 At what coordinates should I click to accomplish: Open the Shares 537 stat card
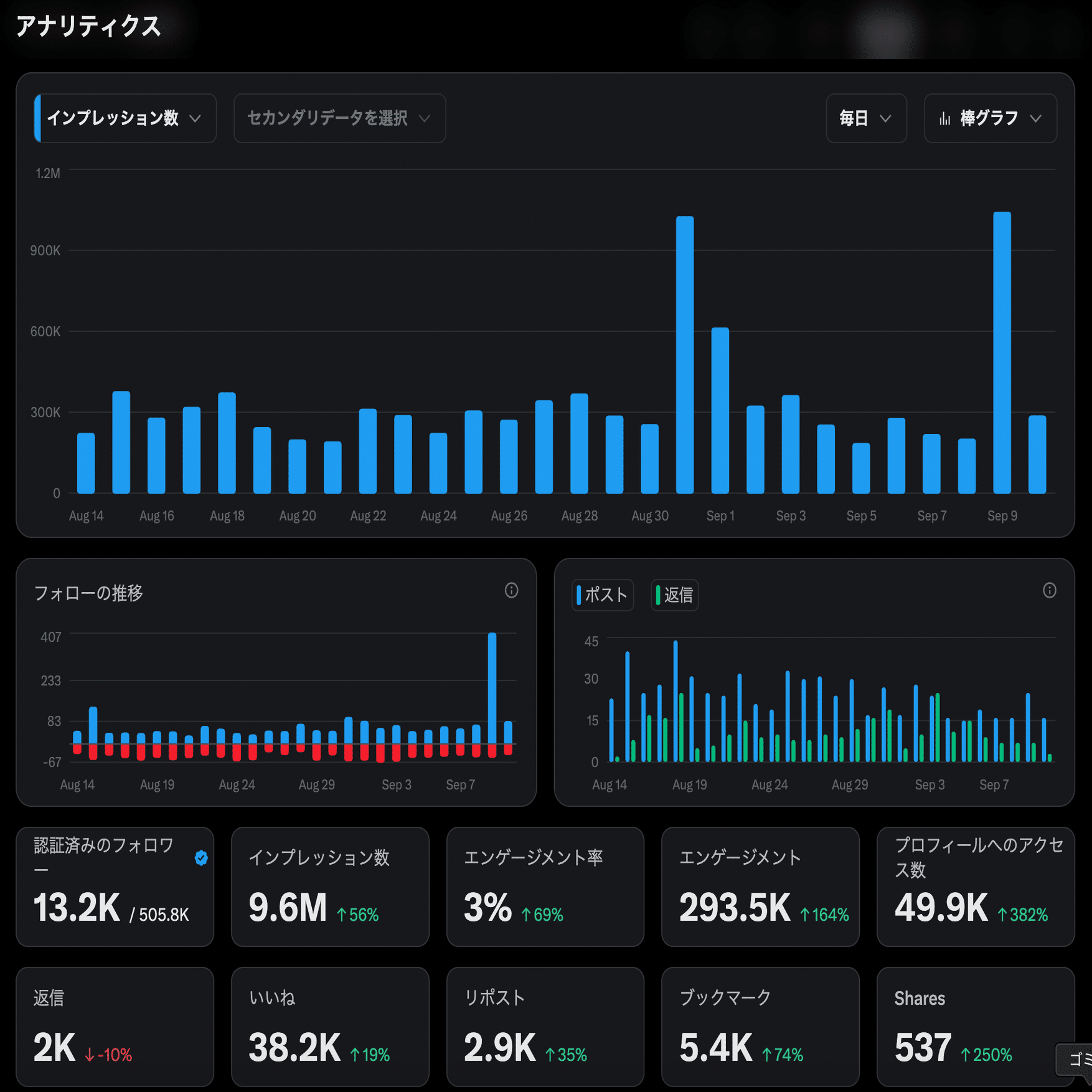click(x=976, y=1027)
